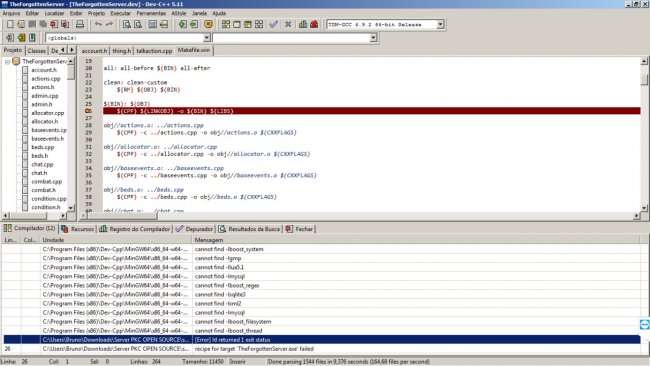
Task: Open the Executar menu
Action: click(x=120, y=13)
